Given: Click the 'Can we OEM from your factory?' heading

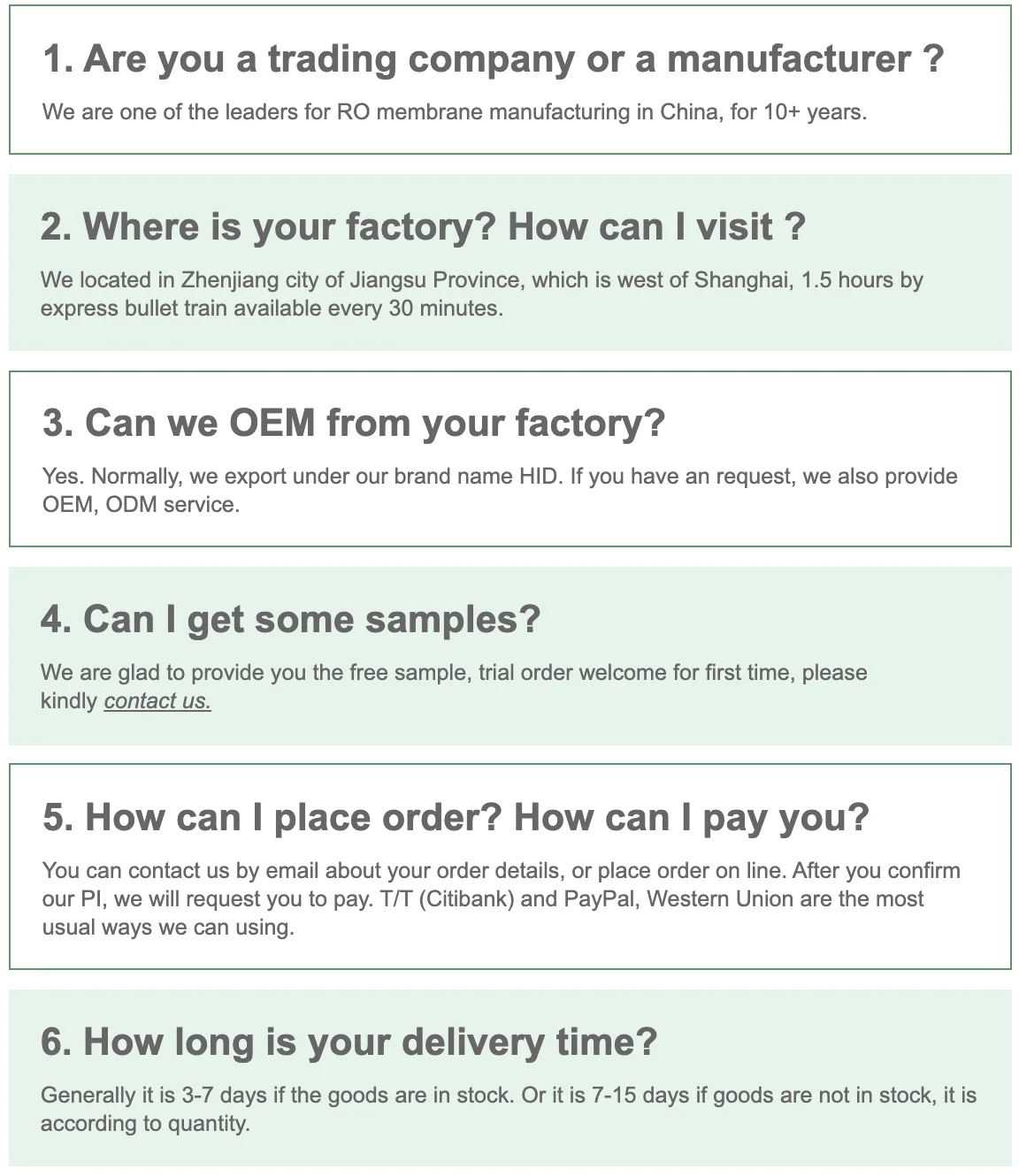Looking at the screenshot, I should pyautogui.click(x=354, y=423).
